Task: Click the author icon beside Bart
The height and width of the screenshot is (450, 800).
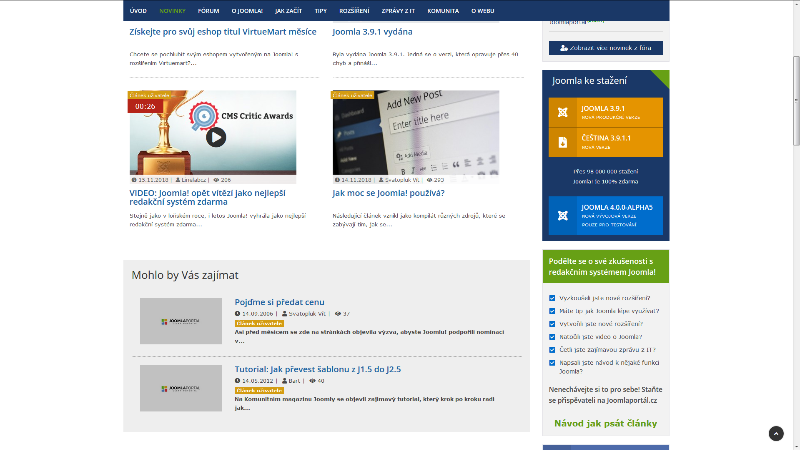Action: coord(285,381)
